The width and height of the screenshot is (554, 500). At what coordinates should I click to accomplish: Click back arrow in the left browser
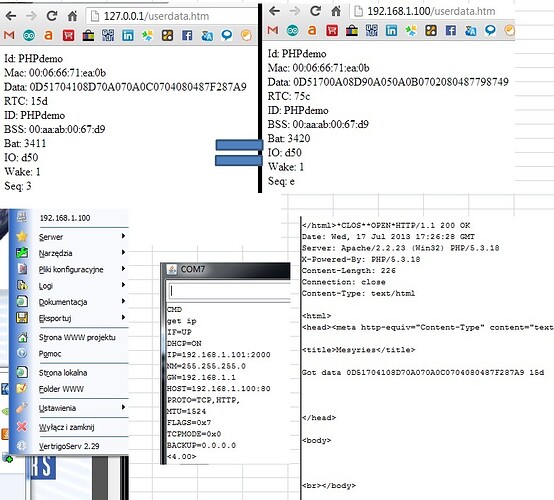pos(11,16)
